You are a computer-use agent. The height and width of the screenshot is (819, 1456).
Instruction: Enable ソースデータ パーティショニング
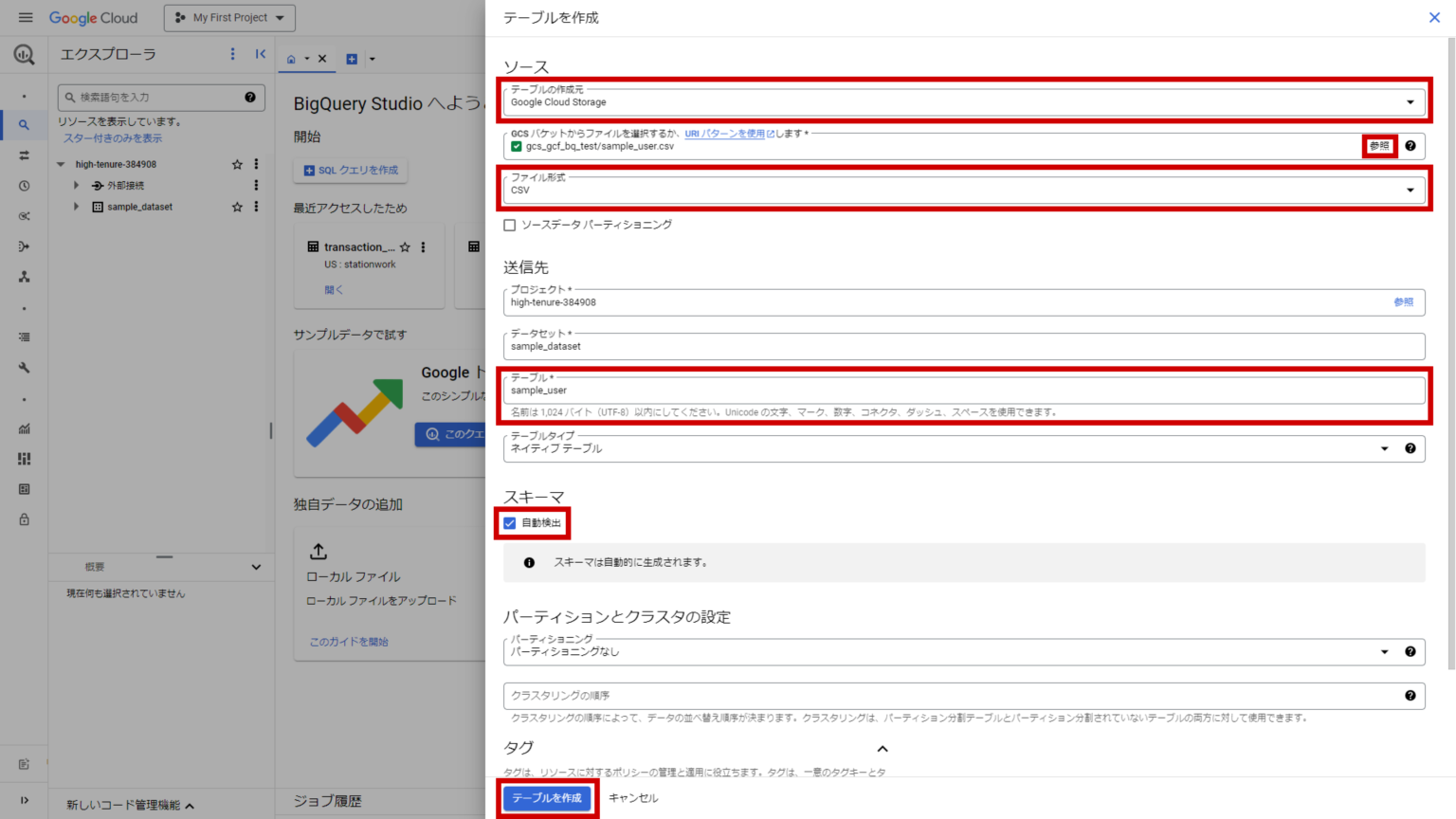[x=511, y=225]
